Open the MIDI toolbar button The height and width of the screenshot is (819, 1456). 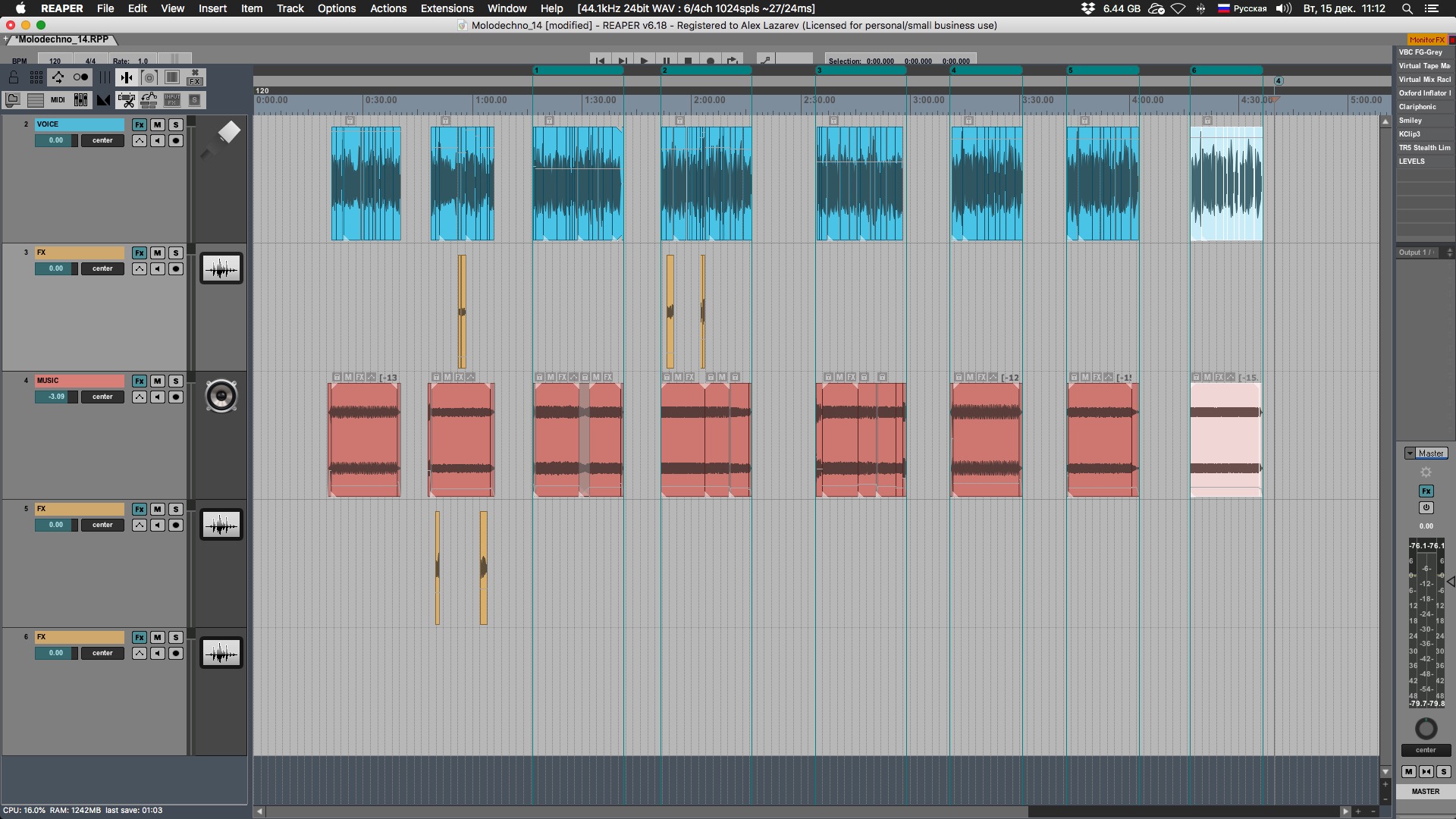point(58,100)
